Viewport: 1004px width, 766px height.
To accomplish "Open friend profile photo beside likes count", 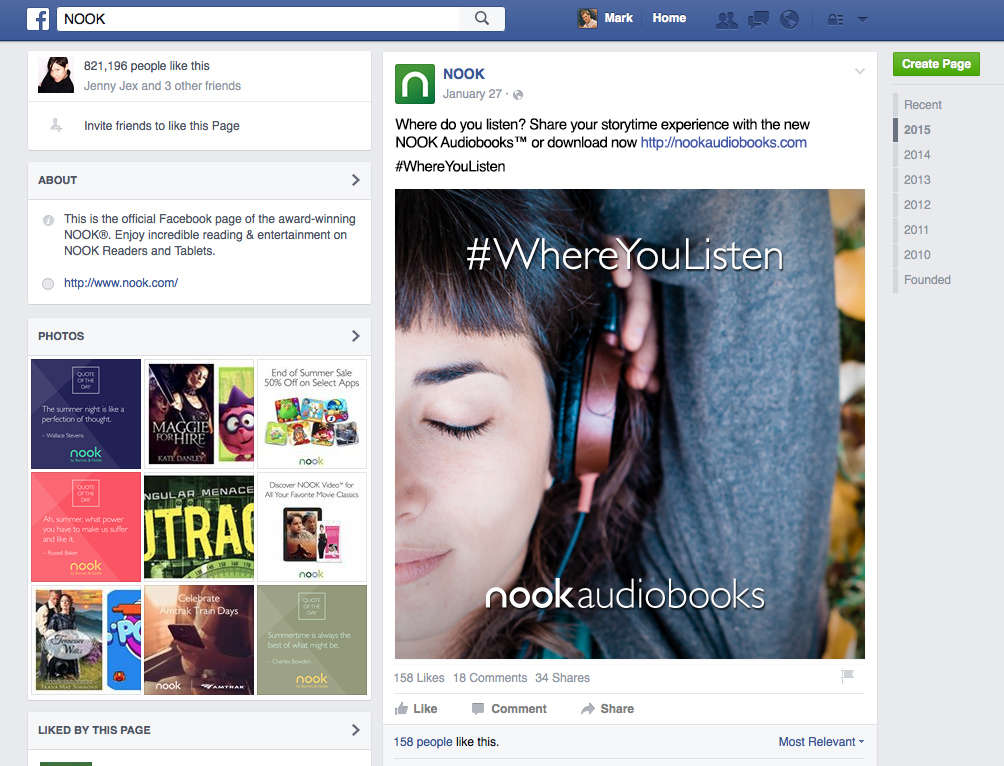I will [x=56, y=75].
